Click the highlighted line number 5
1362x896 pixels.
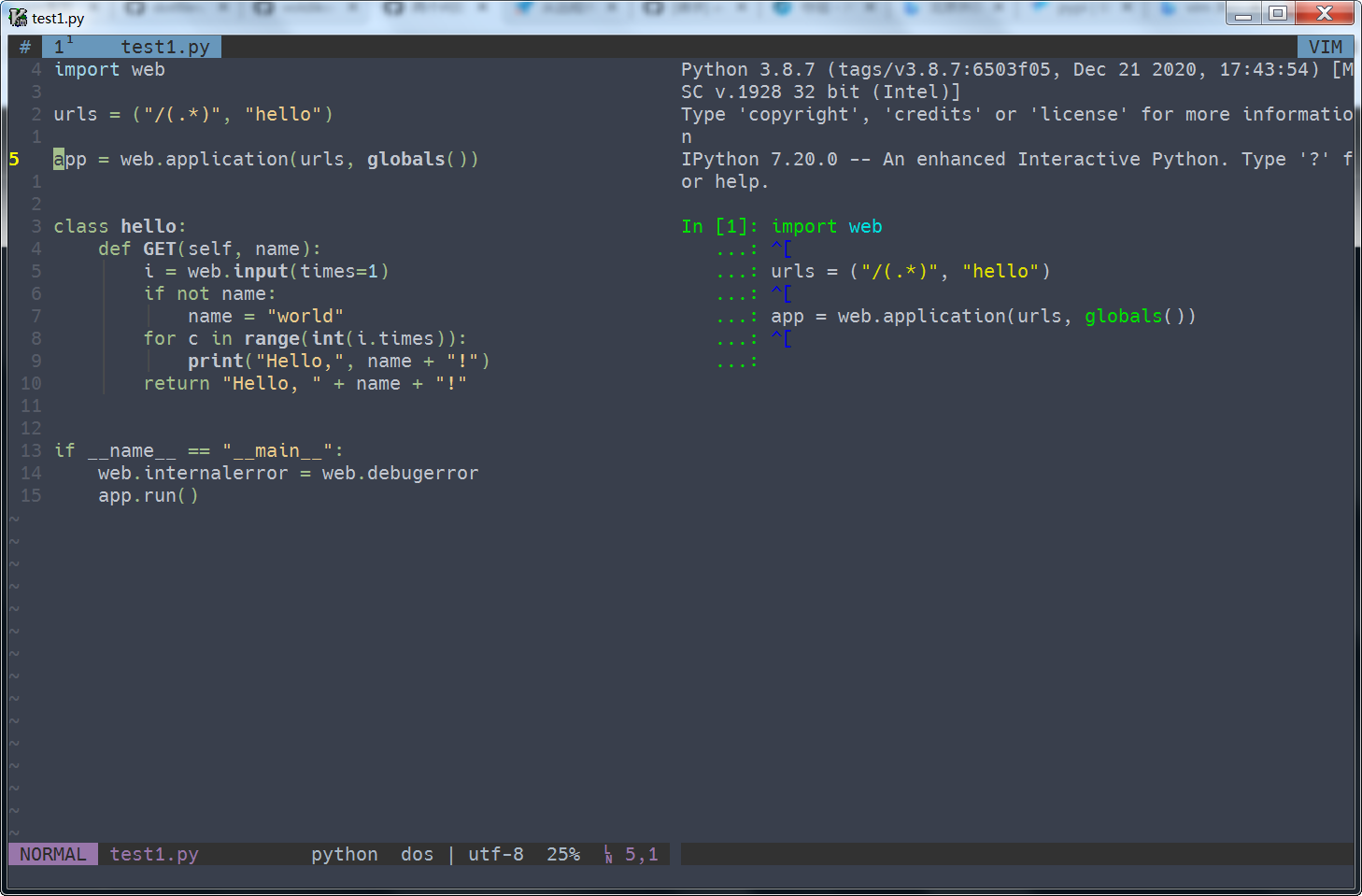click(14, 158)
